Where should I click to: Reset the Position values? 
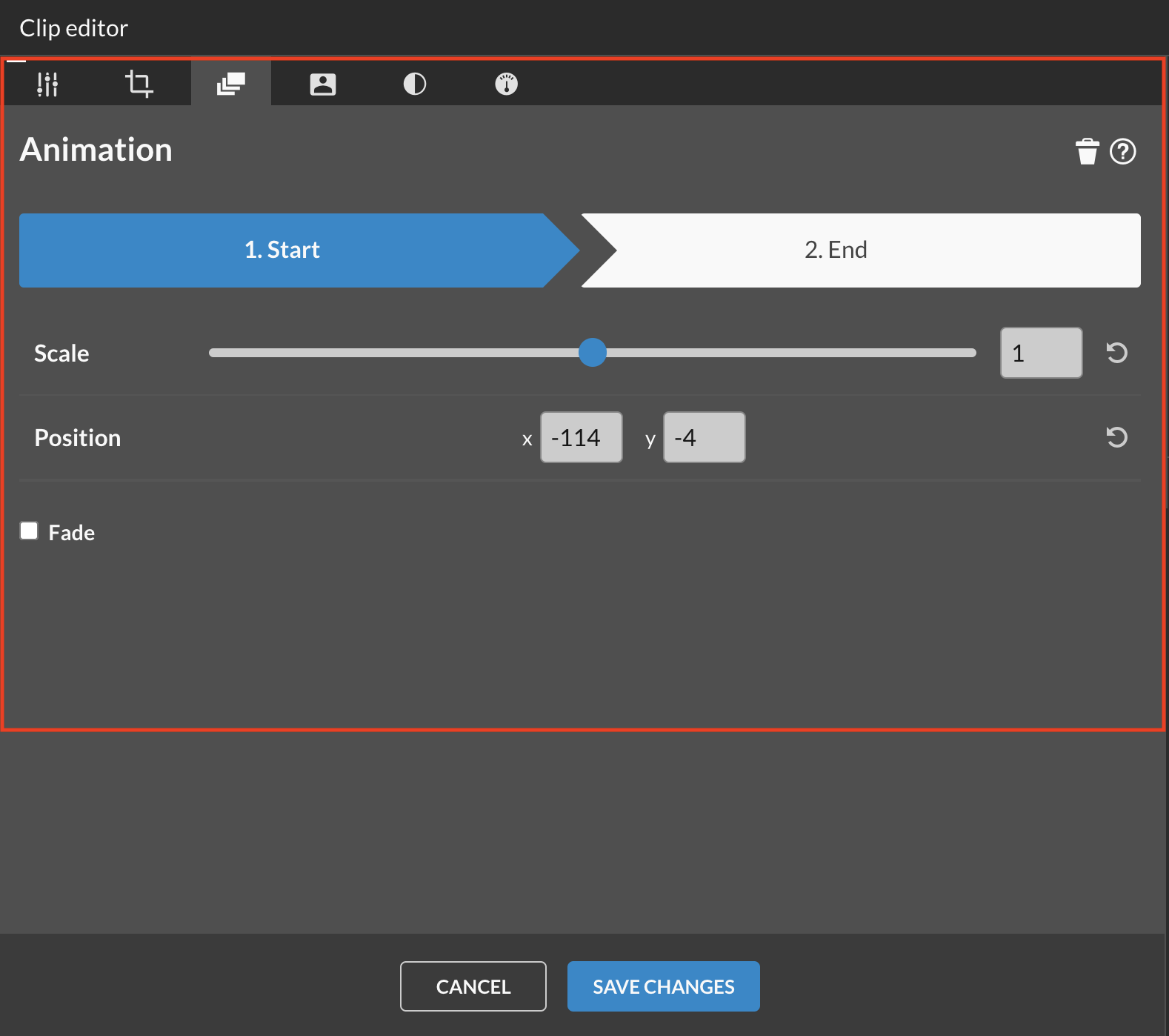1116,437
